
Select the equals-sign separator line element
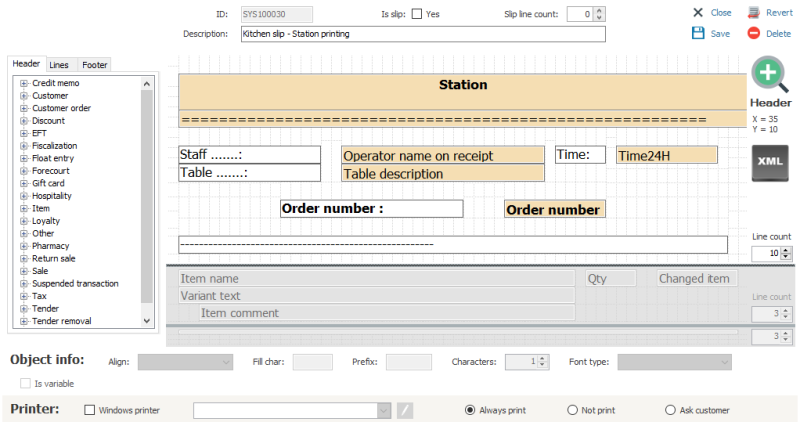463,119
